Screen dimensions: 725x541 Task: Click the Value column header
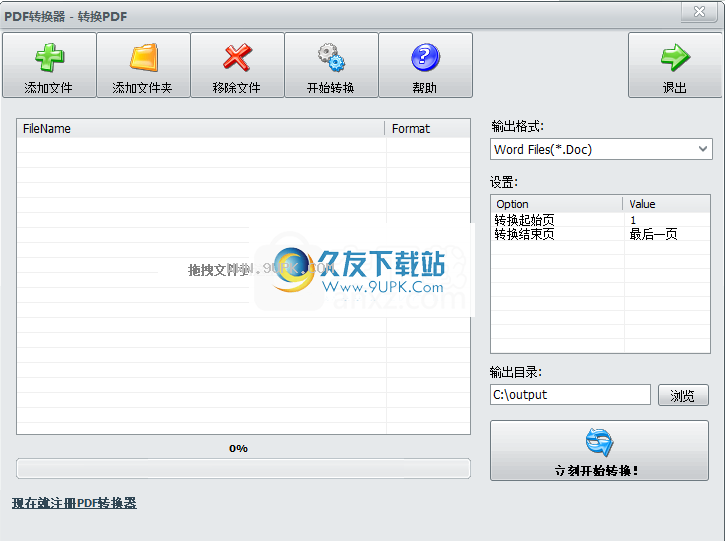click(x=666, y=204)
